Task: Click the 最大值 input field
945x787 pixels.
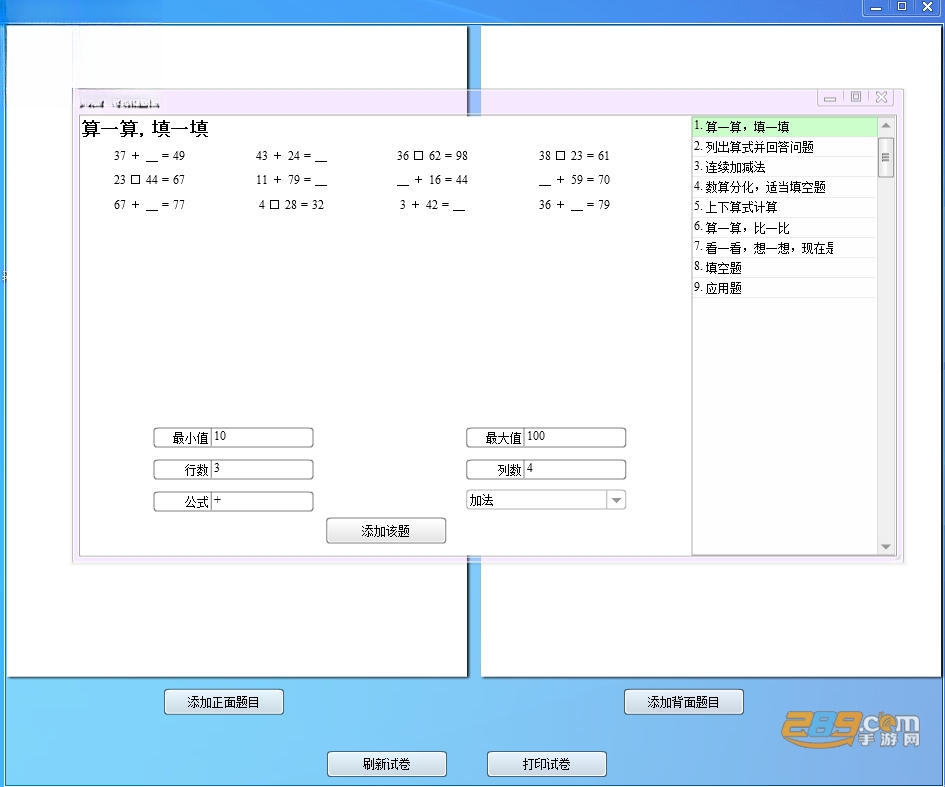Action: pyautogui.click(x=575, y=437)
